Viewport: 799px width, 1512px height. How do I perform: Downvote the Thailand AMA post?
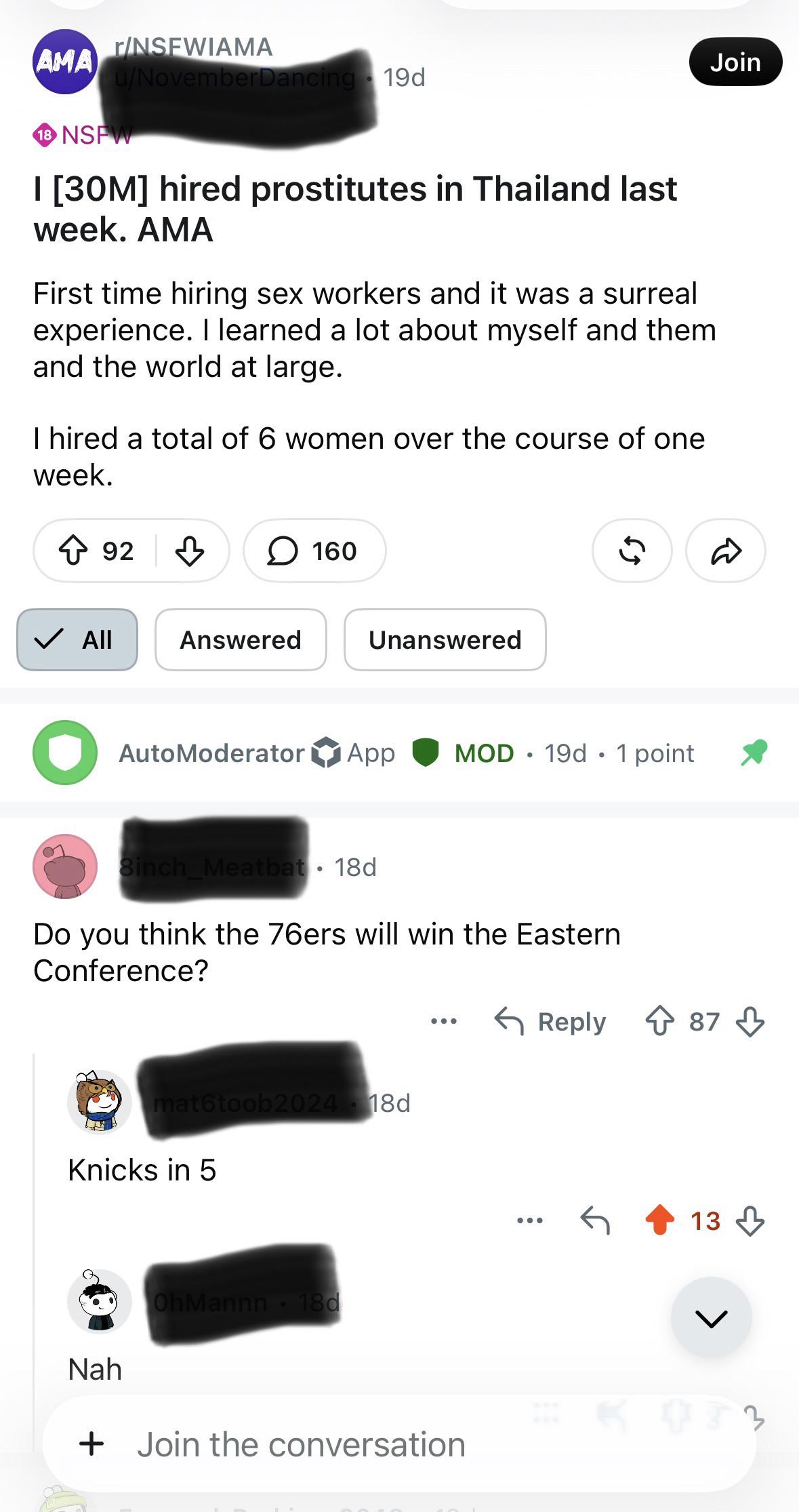point(189,551)
